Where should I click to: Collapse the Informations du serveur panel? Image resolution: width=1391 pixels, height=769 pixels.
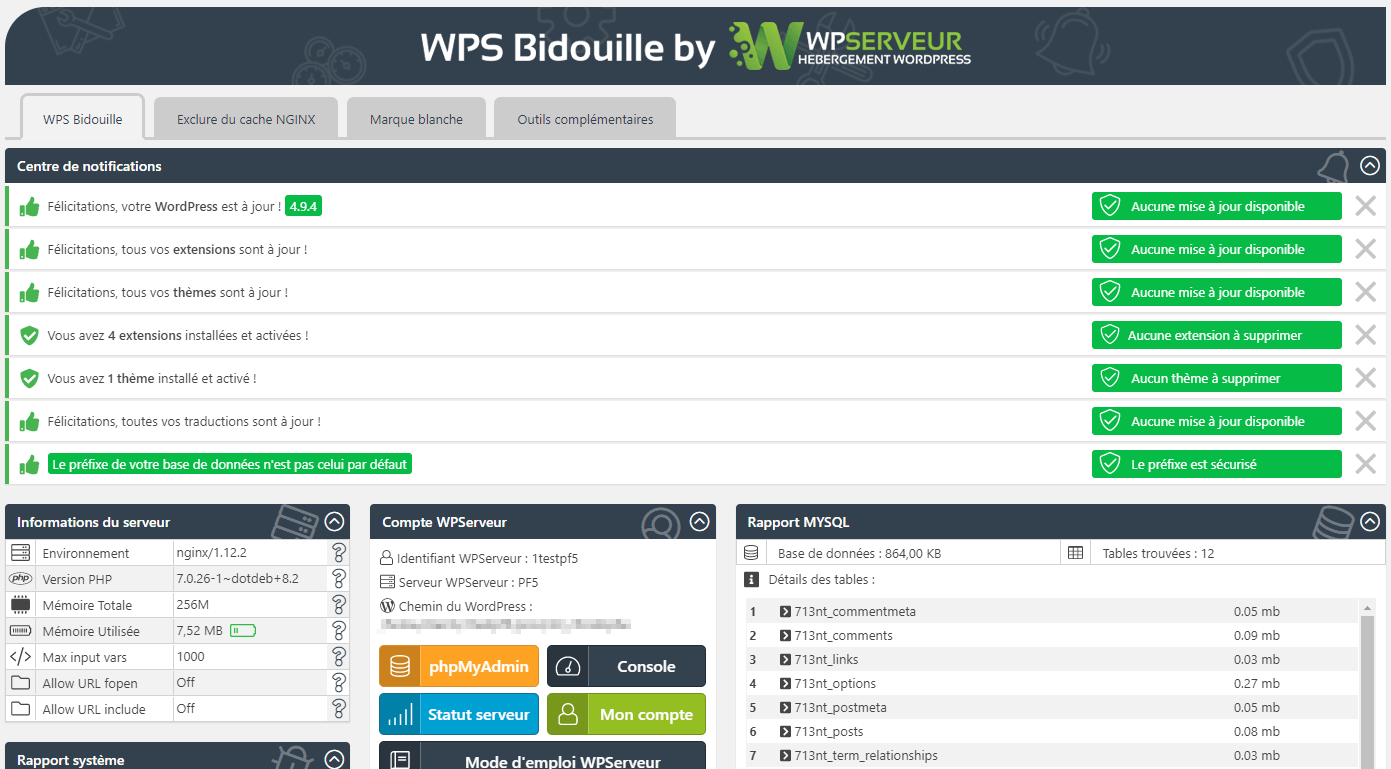(334, 521)
